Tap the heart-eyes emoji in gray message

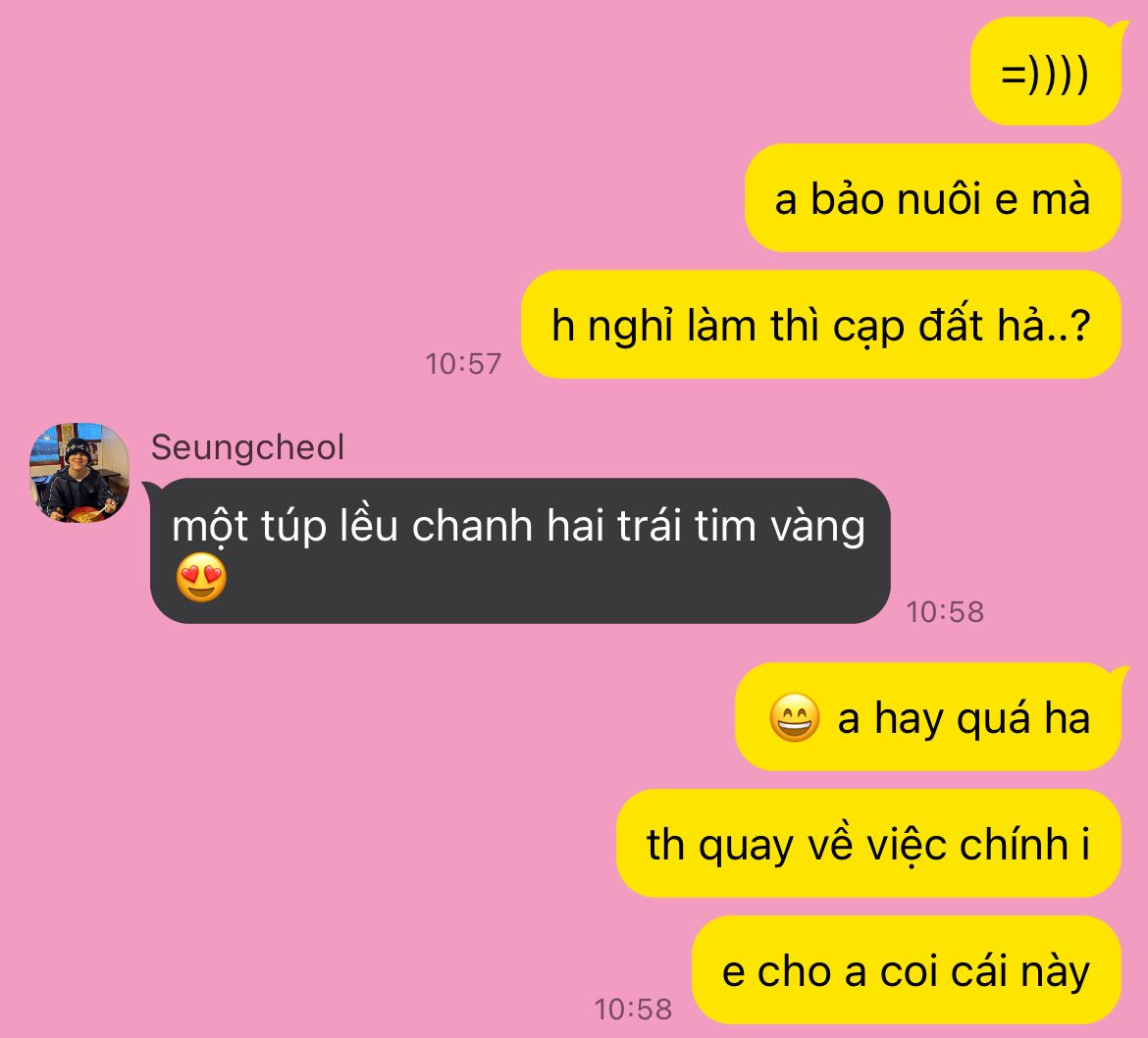(201, 578)
